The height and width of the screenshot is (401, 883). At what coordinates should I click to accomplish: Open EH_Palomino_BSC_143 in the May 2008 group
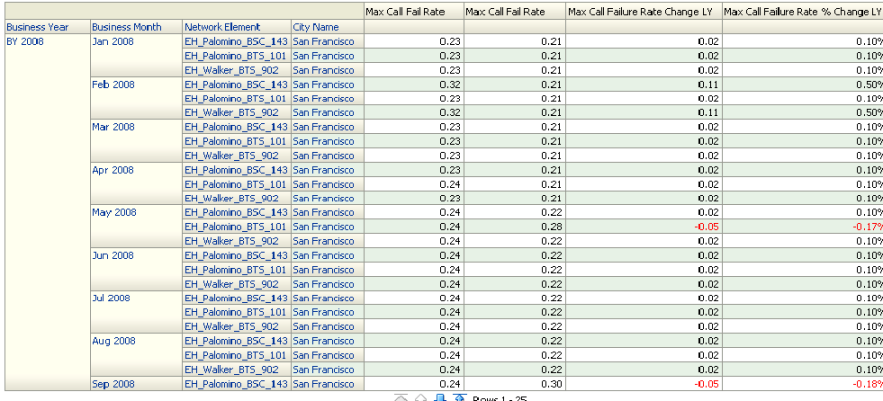point(236,212)
